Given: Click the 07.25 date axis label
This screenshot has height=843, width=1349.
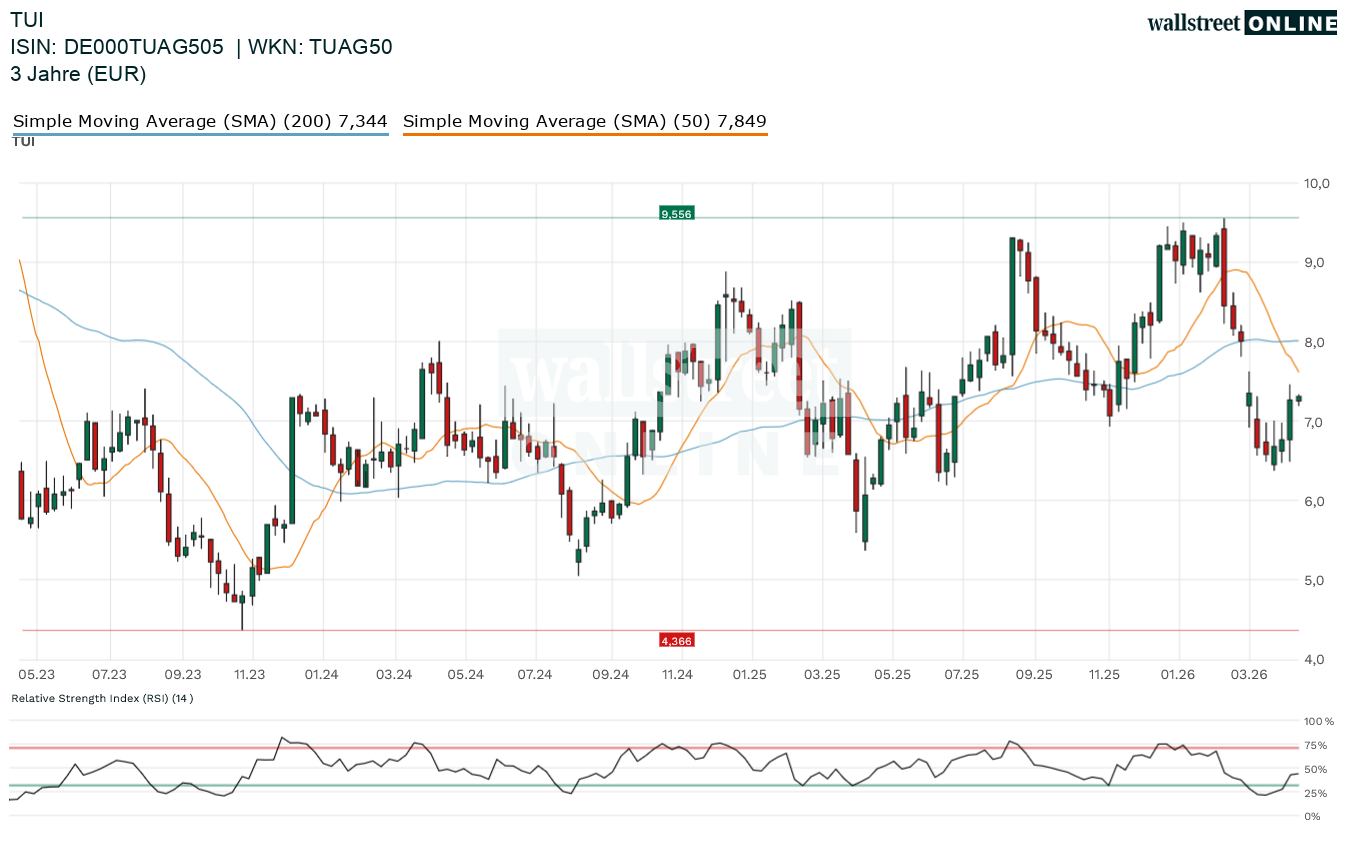Looking at the screenshot, I should click(x=961, y=675).
